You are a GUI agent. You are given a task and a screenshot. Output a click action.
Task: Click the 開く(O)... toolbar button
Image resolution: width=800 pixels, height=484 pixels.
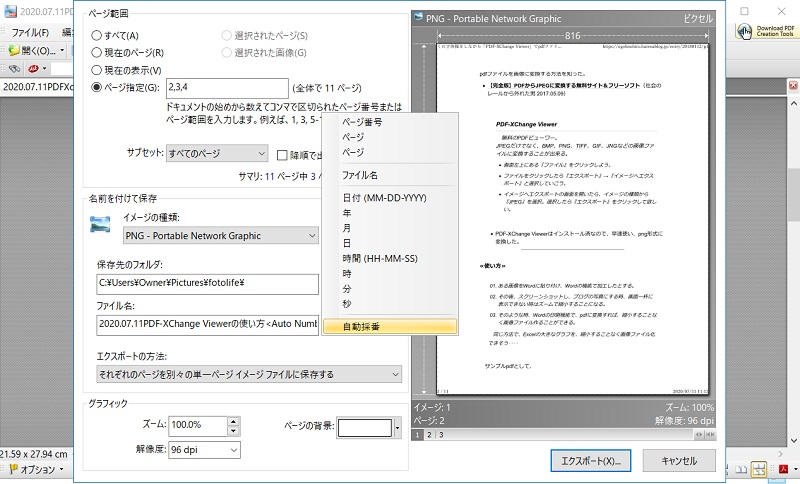click(33, 50)
